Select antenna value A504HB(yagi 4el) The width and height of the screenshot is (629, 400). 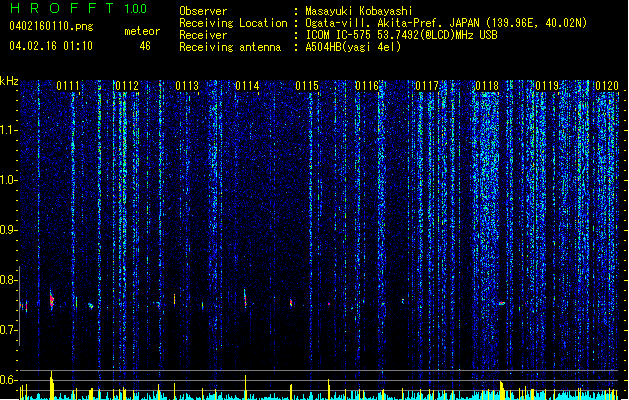coord(353,47)
